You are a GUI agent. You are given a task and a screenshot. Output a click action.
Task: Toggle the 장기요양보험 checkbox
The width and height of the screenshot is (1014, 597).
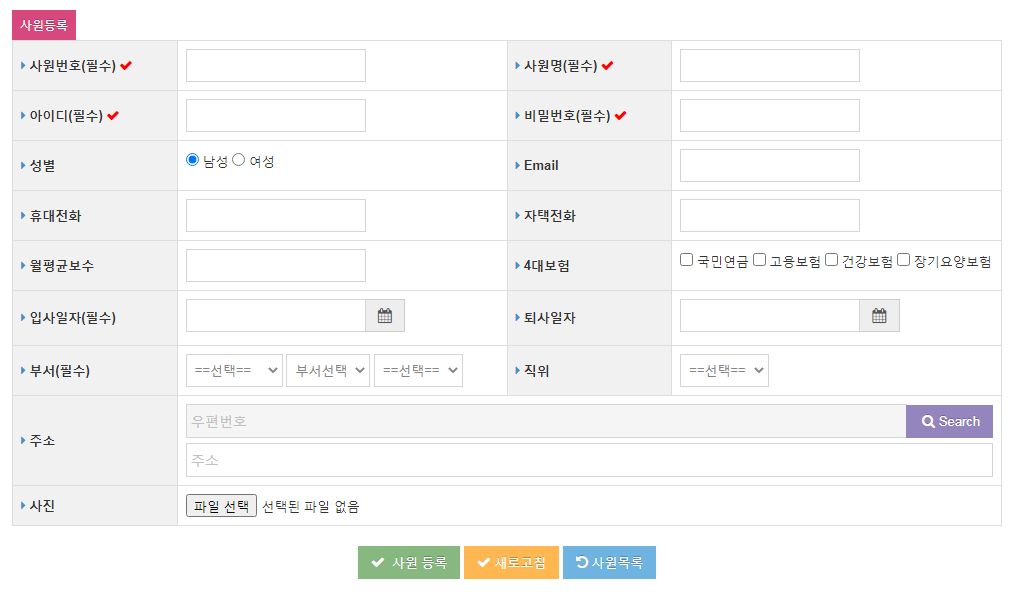click(x=904, y=260)
